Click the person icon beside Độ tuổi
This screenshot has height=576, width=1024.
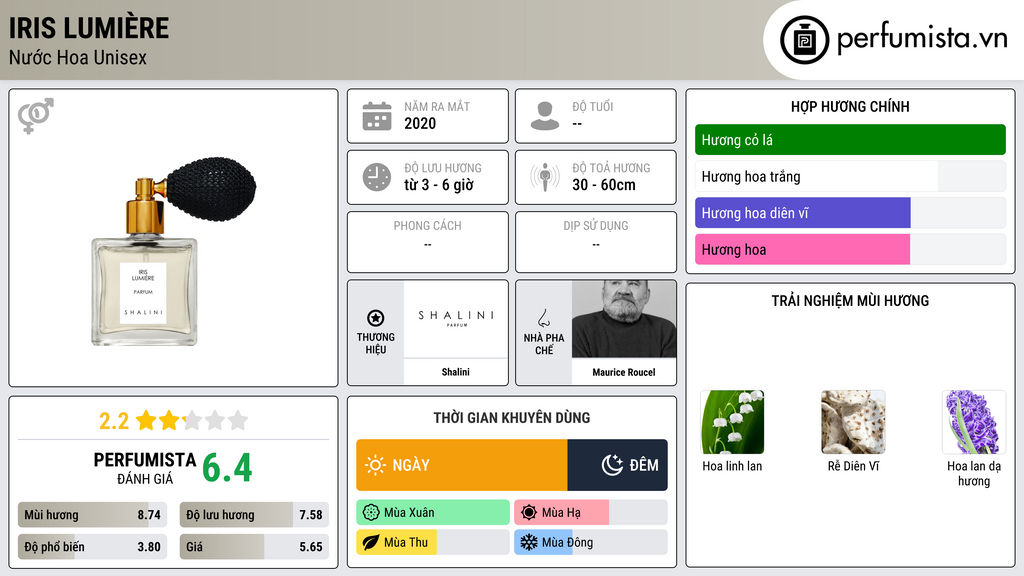545,116
